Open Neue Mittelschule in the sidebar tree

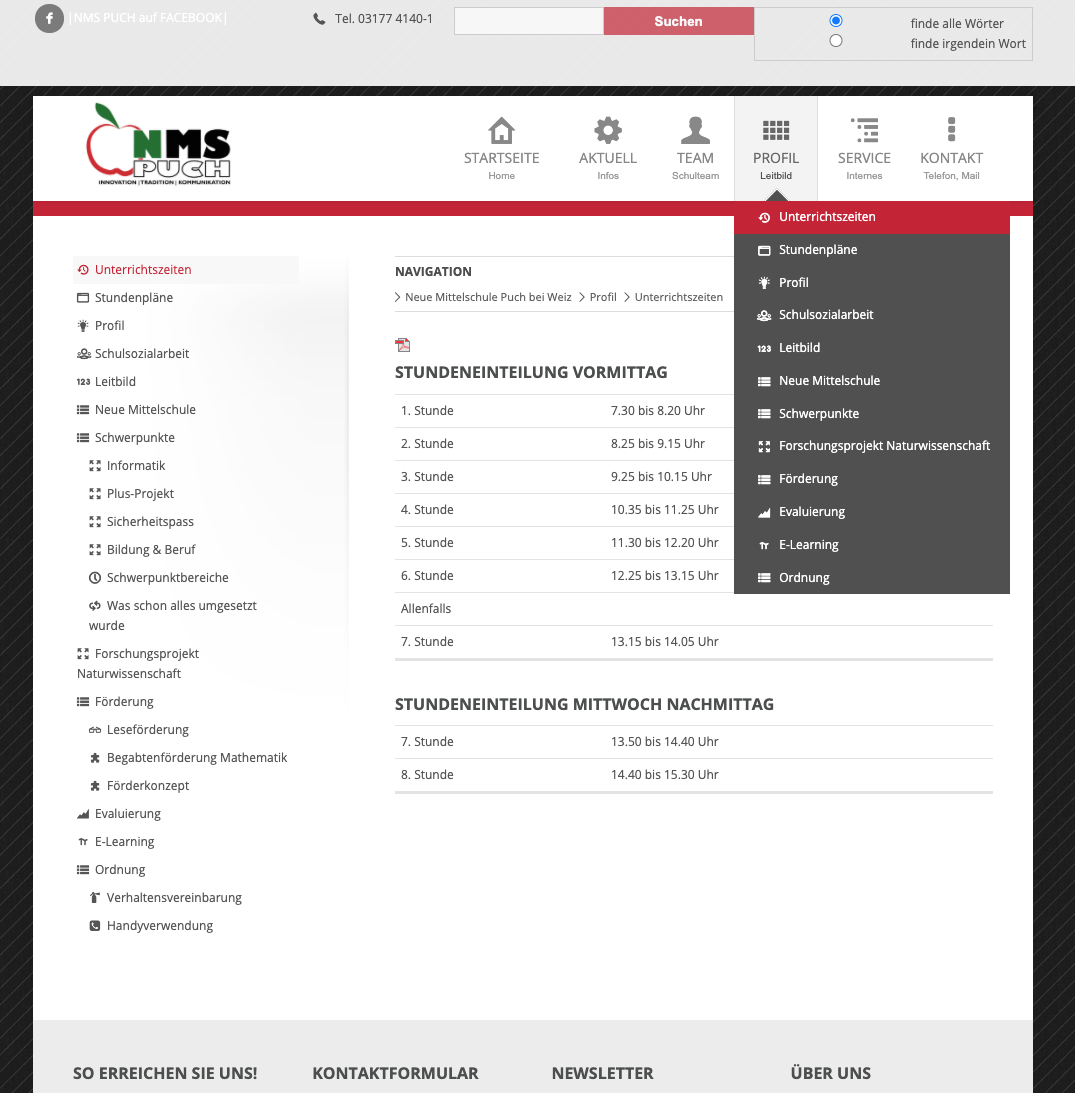145,410
